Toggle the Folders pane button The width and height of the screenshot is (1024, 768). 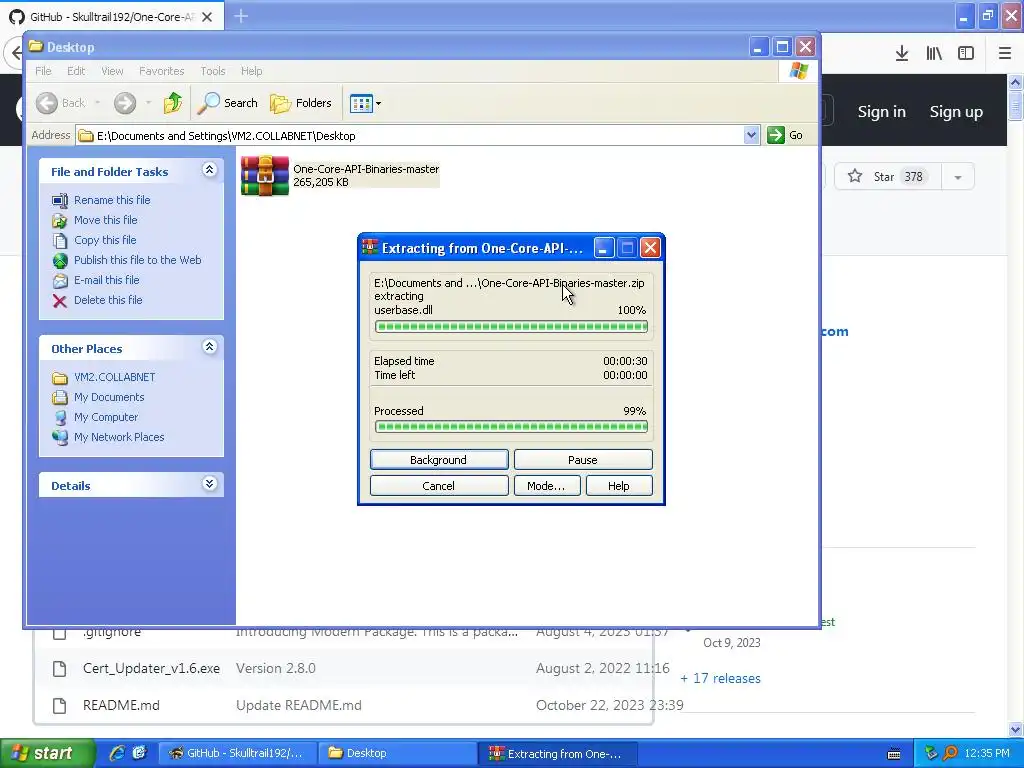coord(301,103)
